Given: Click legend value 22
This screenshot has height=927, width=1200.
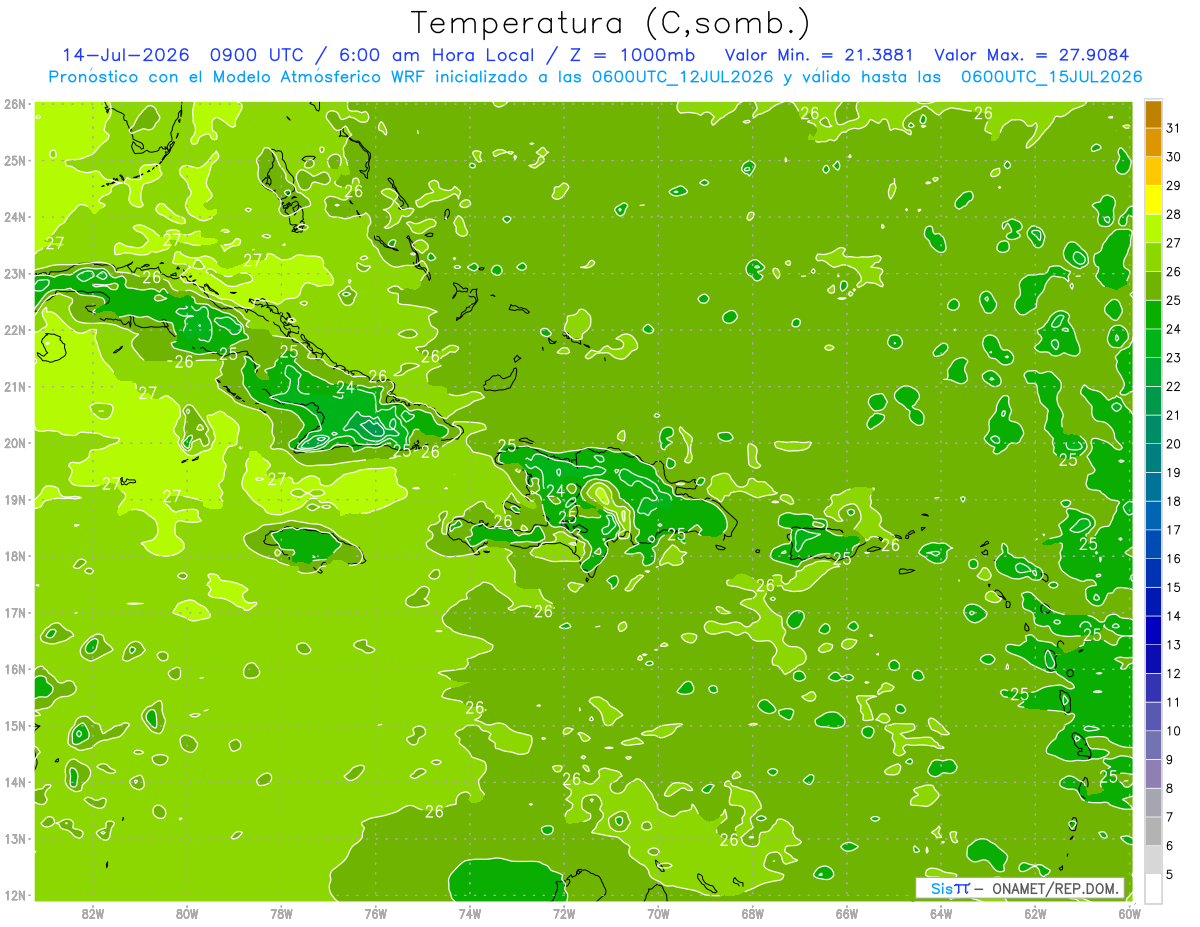Looking at the screenshot, I should (1173, 387).
